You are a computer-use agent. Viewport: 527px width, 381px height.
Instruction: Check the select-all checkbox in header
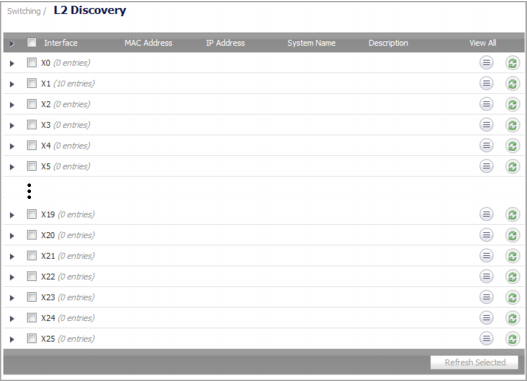[32, 42]
